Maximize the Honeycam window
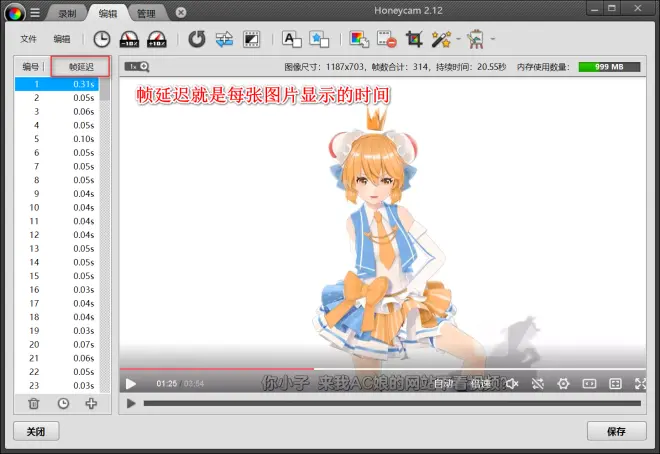This screenshot has width=660, height=454. pyautogui.click(x=612, y=8)
